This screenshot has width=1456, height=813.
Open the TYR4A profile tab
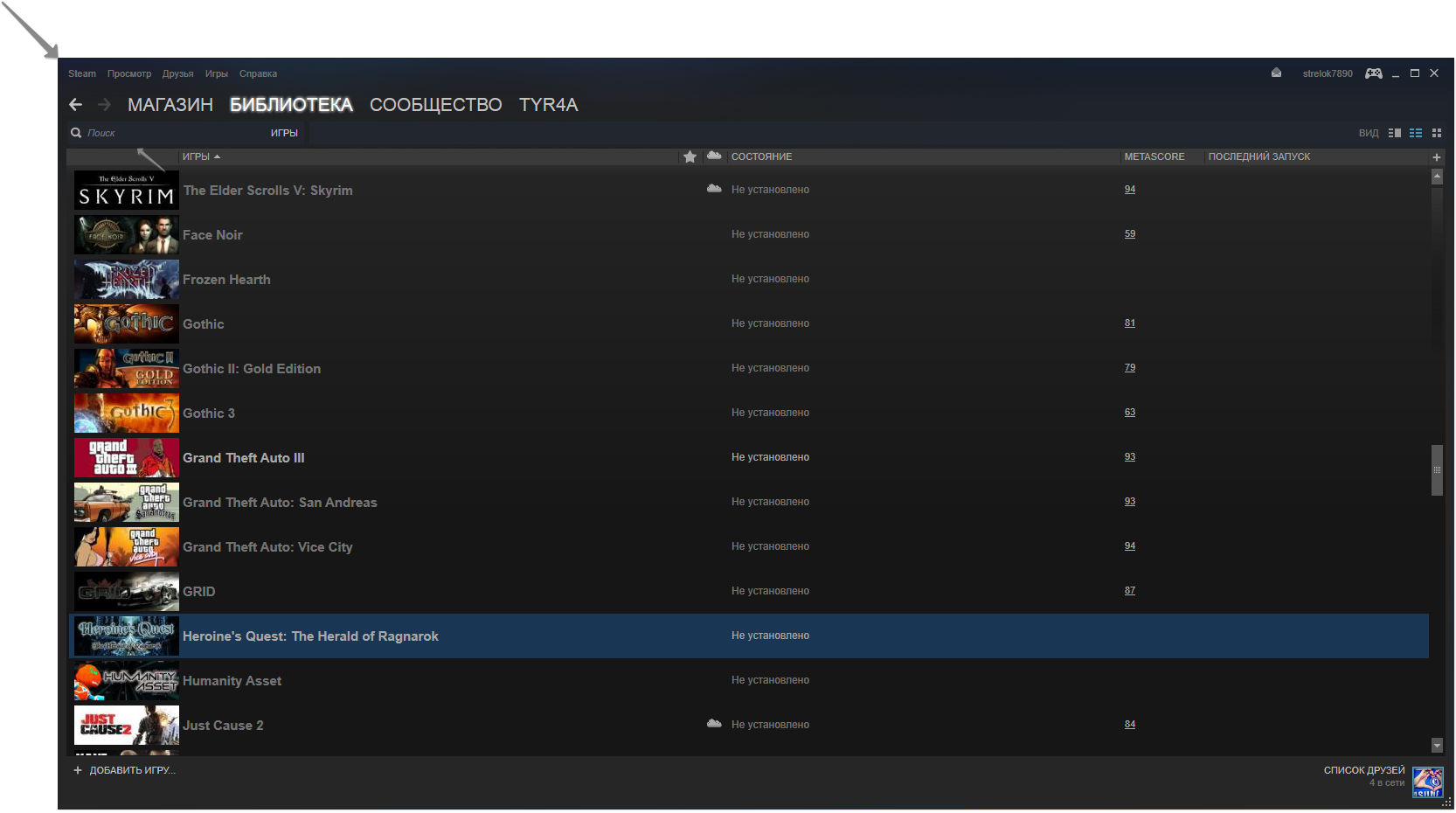pyautogui.click(x=549, y=105)
